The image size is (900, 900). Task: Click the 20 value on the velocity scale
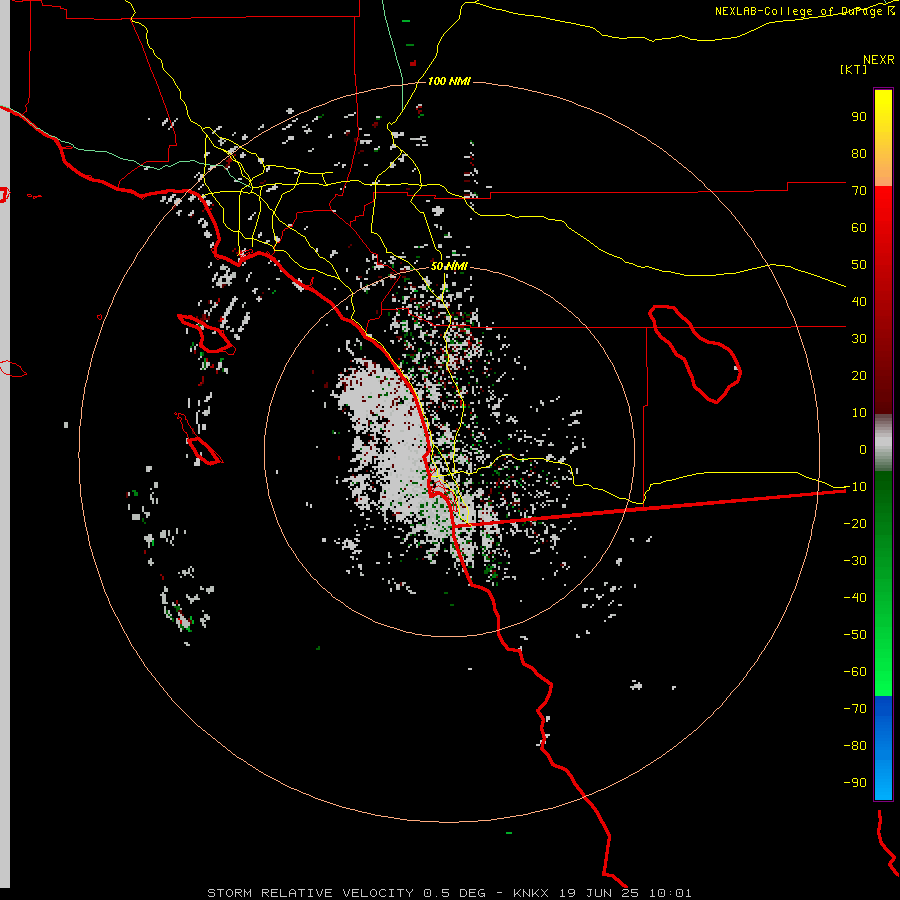pyautogui.click(x=859, y=375)
